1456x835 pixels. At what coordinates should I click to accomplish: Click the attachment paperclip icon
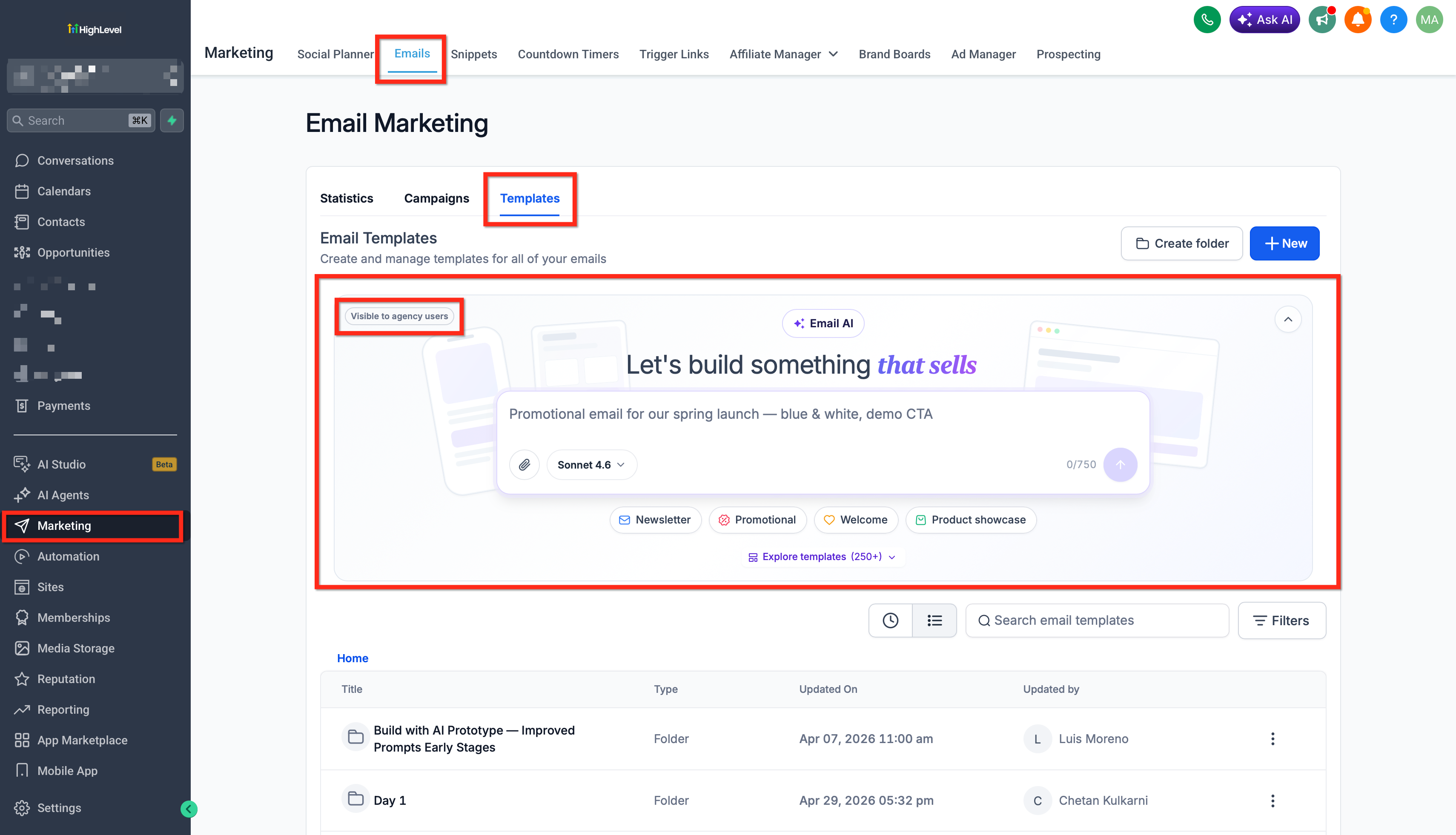[x=525, y=464]
